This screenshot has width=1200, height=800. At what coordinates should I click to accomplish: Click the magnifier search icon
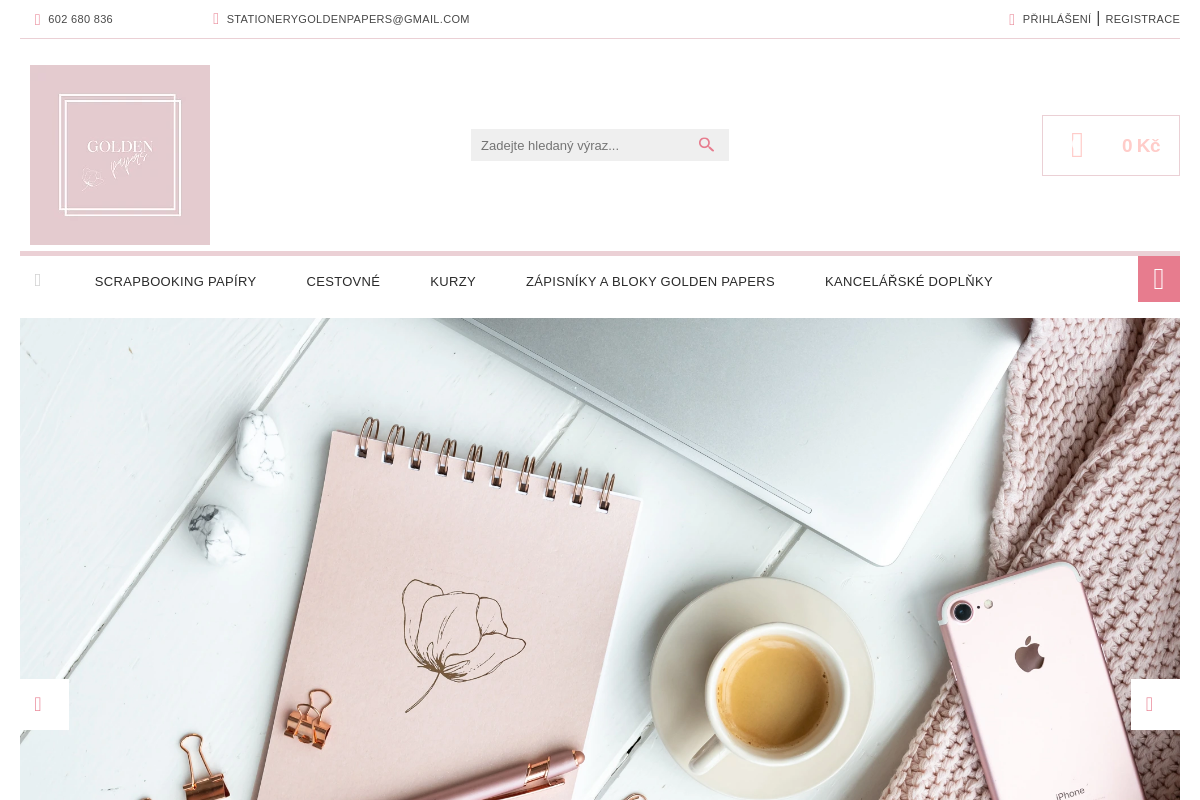706,145
